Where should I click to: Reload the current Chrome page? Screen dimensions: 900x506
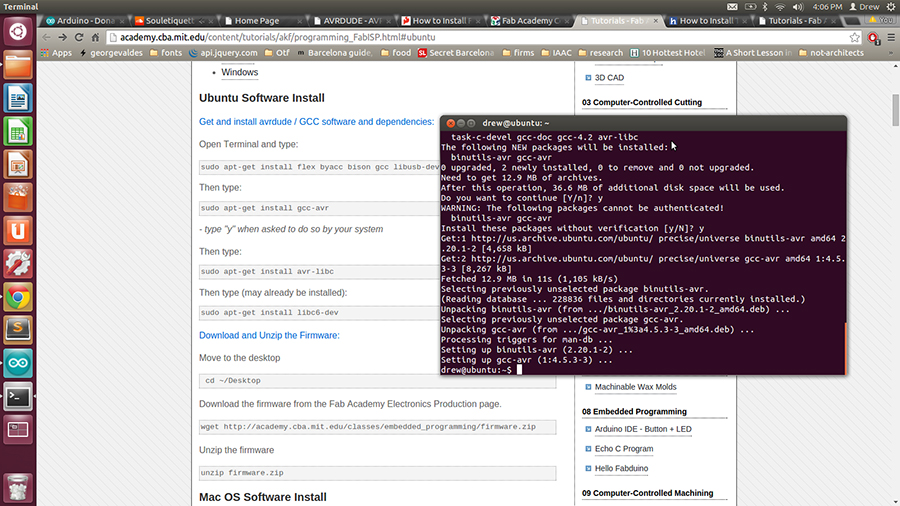pyautogui.click(x=79, y=37)
